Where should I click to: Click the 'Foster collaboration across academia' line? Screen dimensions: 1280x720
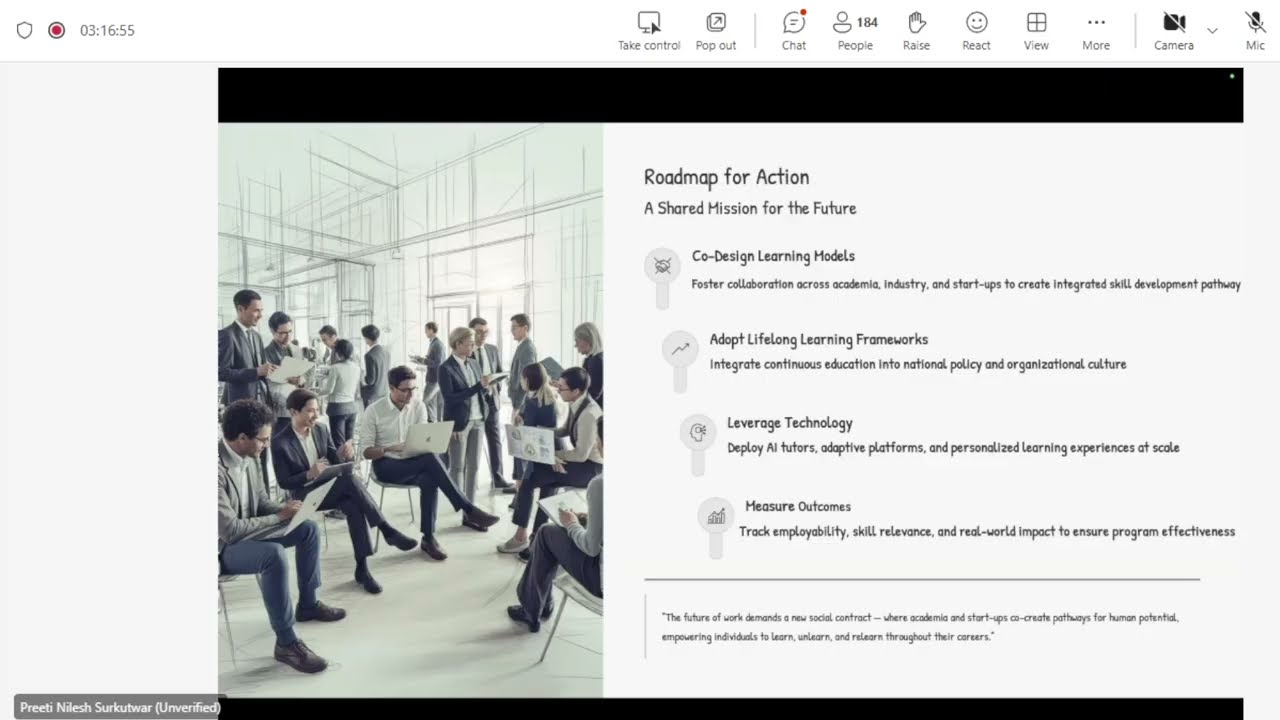tap(966, 284)
